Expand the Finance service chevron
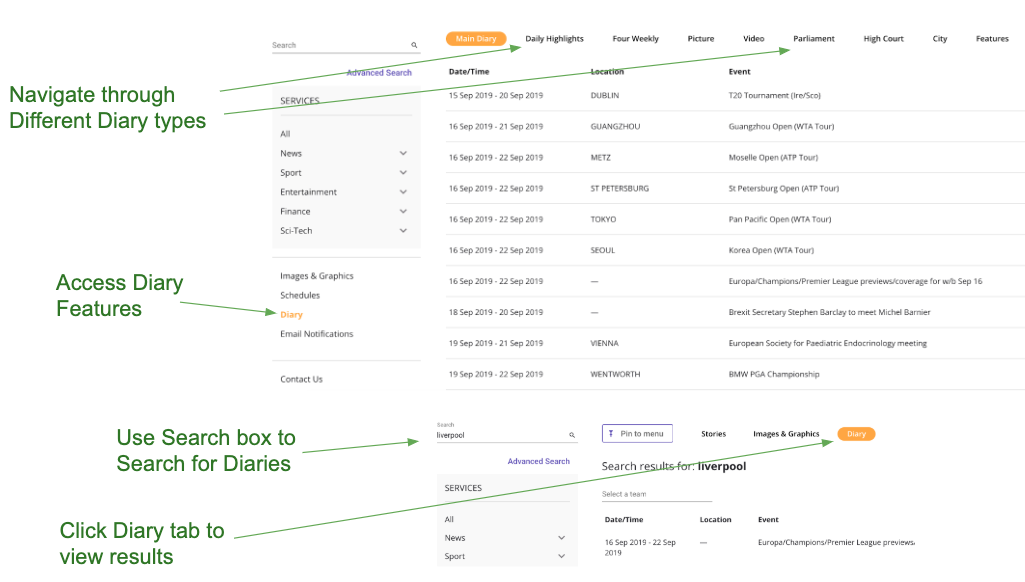The width and height of the screenshot is (1025, 582). point(403,211)
